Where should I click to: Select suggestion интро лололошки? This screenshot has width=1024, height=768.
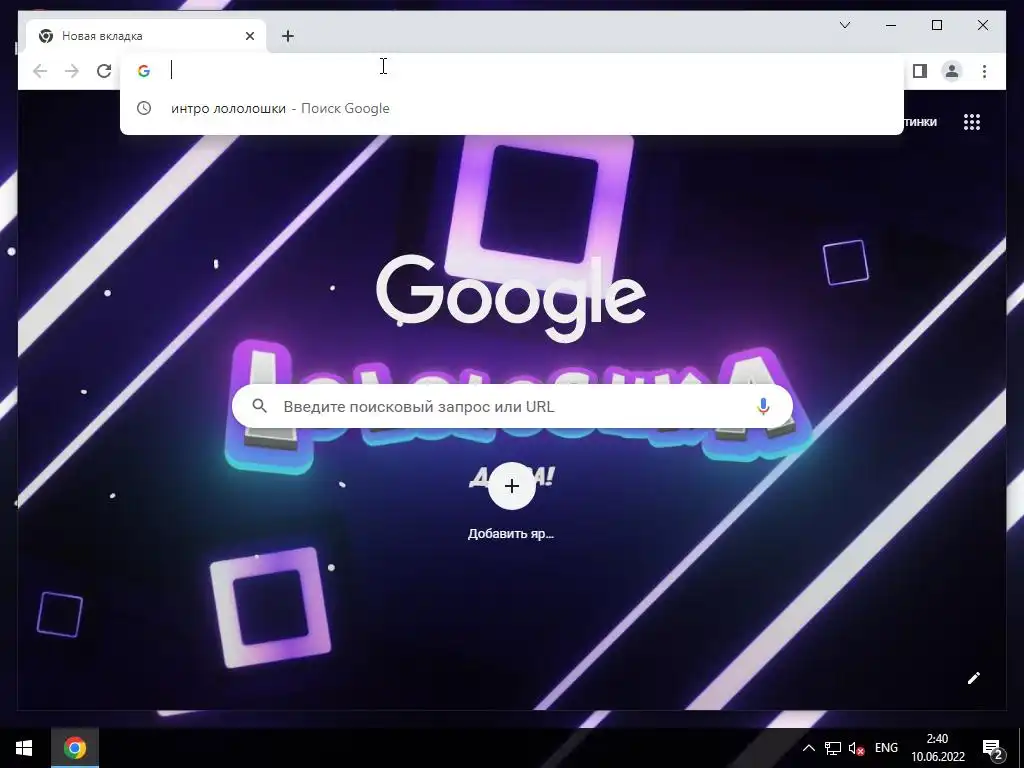tap(512, 108)
